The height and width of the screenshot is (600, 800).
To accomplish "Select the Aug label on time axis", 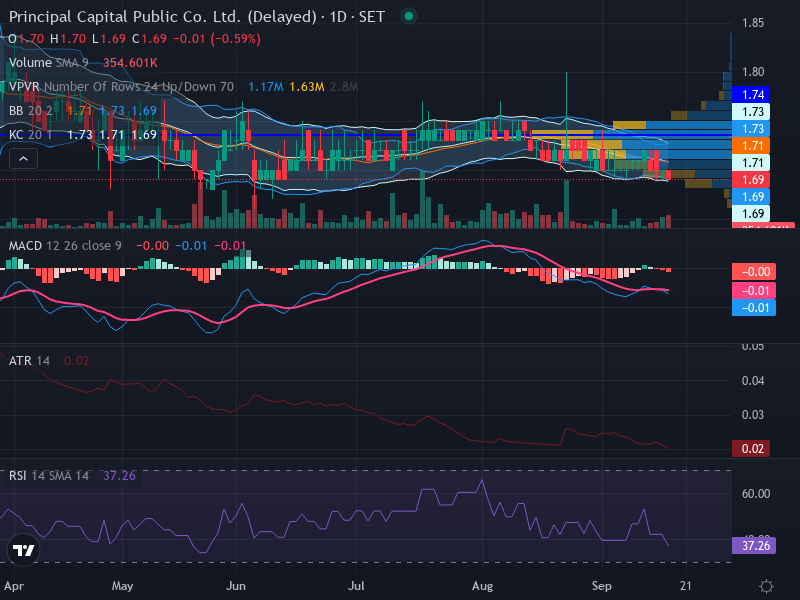I will pyautogui.click(x=482, y=586).
